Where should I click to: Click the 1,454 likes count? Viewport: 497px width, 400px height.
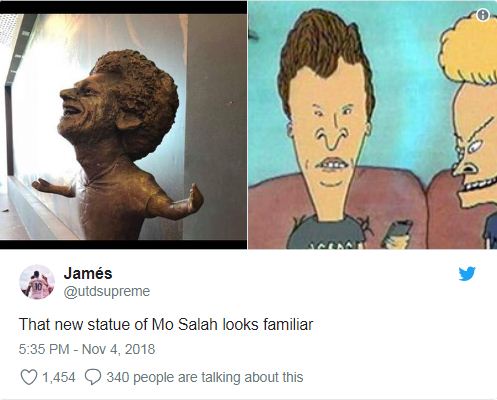click(59, 377)
